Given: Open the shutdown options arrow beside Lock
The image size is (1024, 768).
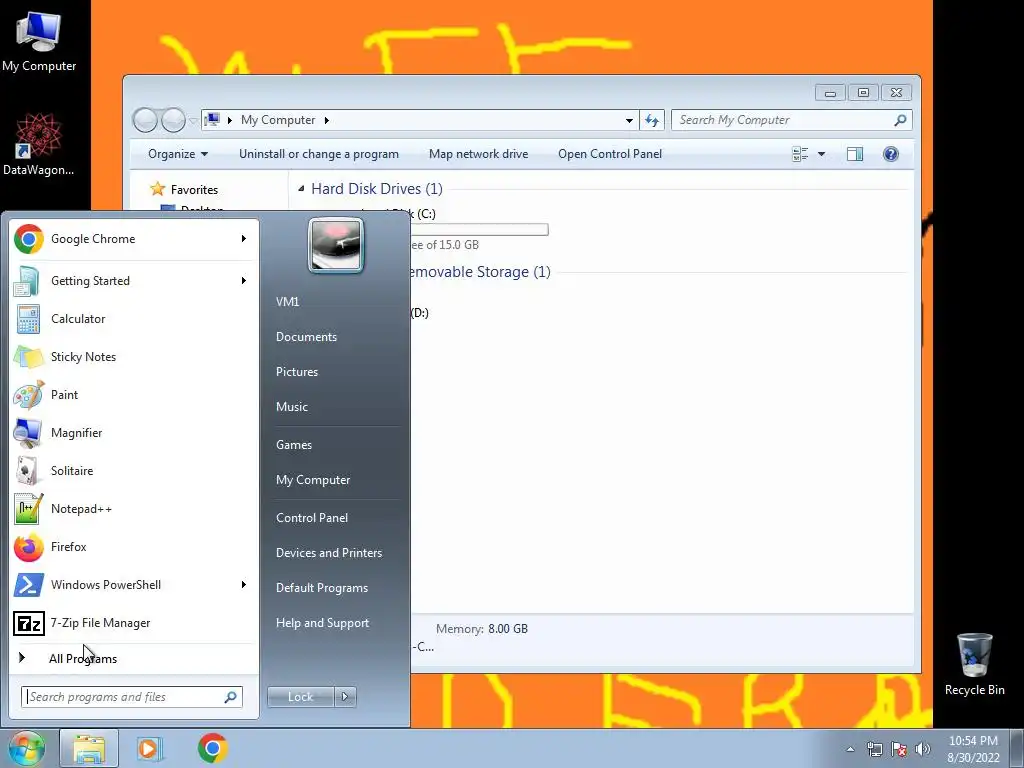Looking at the screenshot, I should 345,697.
